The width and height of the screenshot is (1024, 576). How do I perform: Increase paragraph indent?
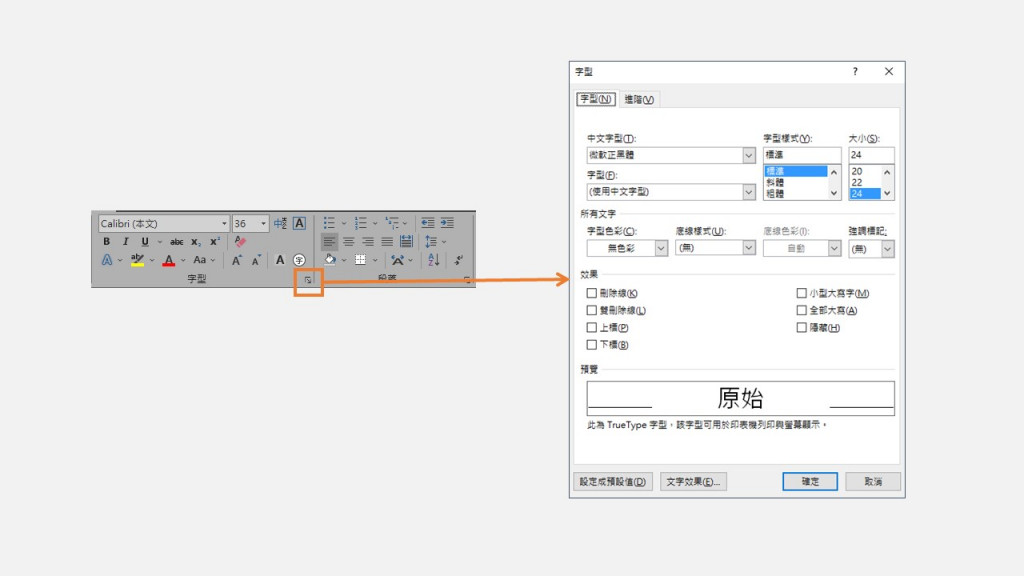[447, 223]
